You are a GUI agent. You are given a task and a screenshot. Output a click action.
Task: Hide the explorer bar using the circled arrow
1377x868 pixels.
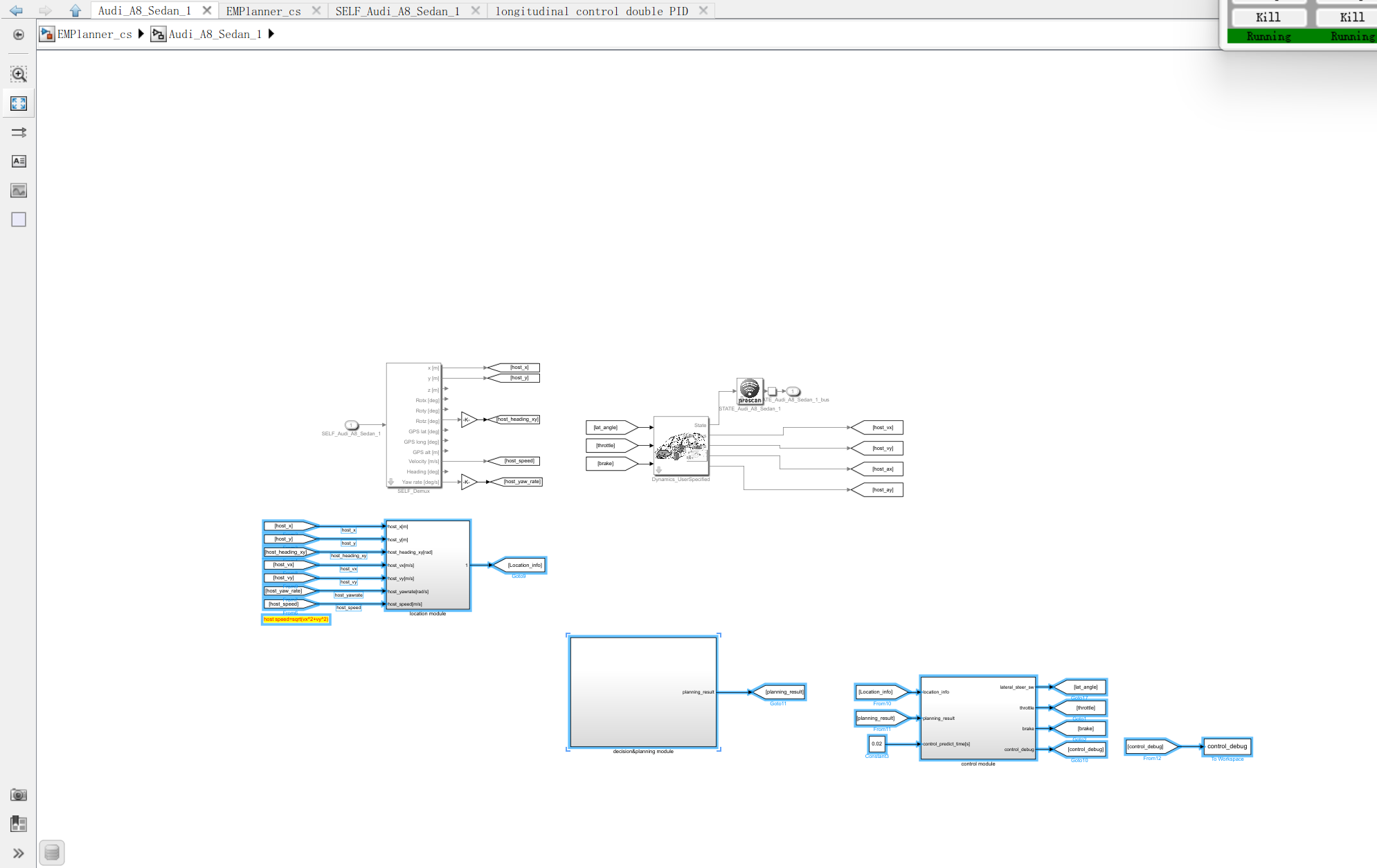[x=19, y=35]
